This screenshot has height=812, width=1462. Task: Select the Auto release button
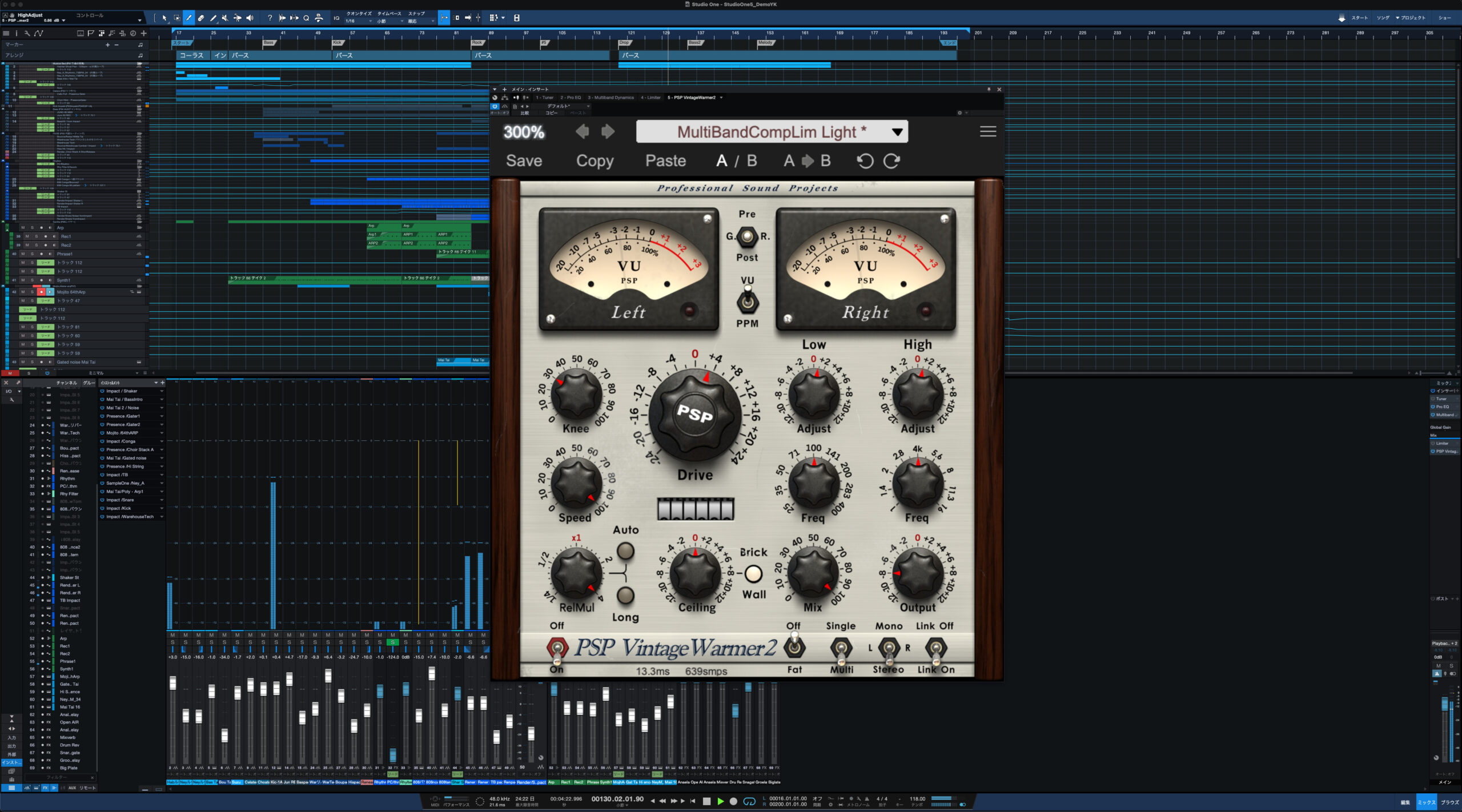[x=625, y=550]
